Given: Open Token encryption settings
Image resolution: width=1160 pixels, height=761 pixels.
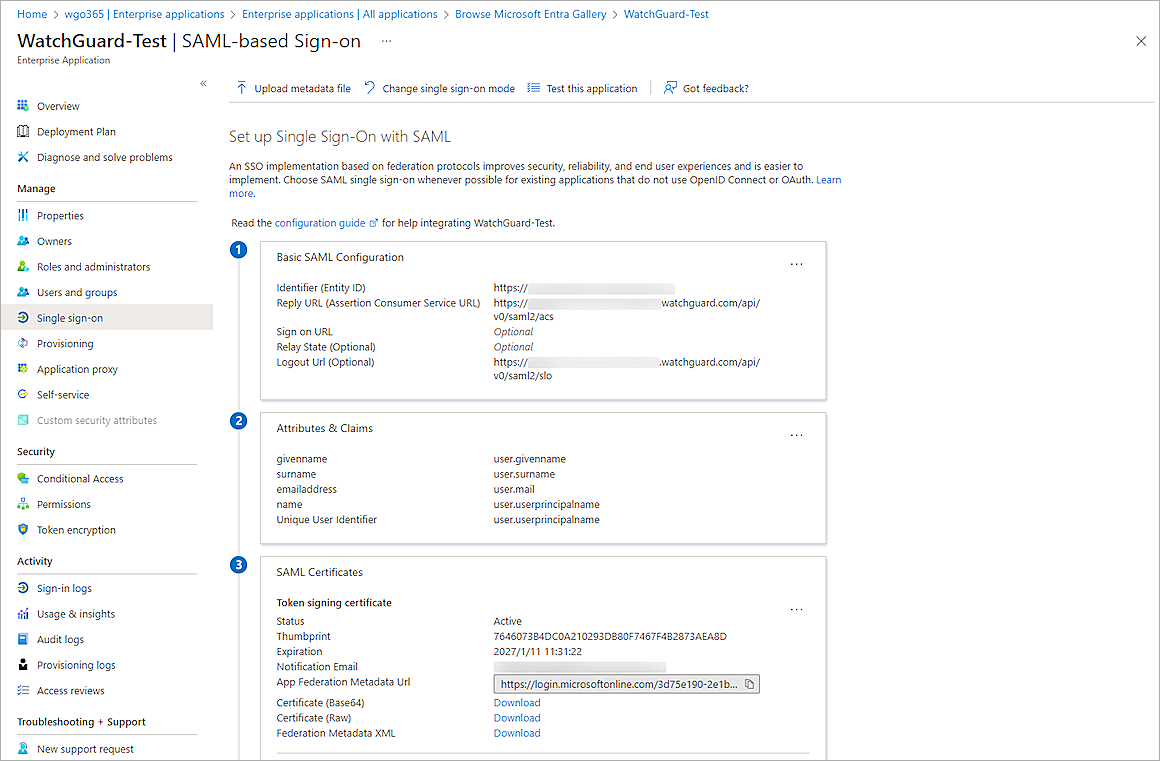Looking at the screenshot, I should 77,529.
